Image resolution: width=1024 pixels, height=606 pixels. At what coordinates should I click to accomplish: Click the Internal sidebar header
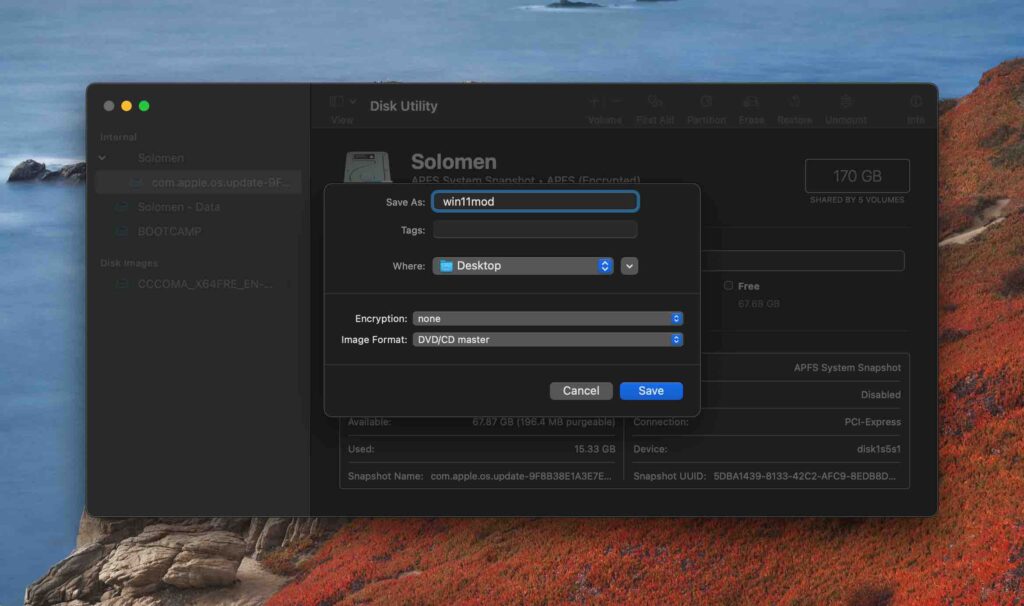click(x=118, y=137)
